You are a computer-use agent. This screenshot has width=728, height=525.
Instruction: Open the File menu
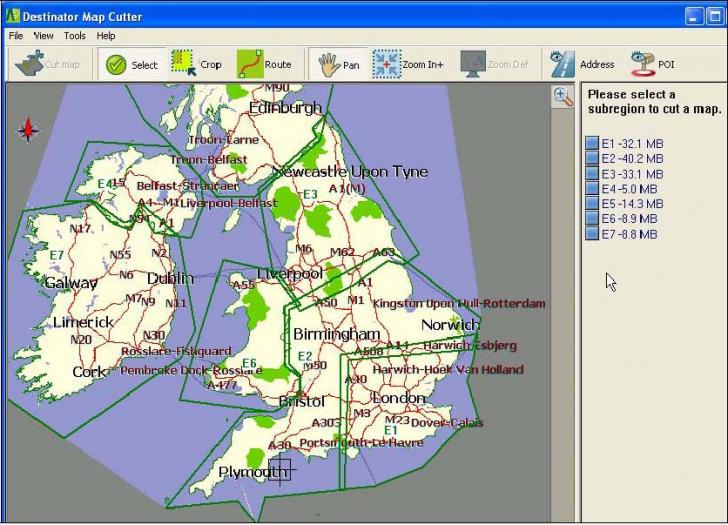(x=16, y=36)
